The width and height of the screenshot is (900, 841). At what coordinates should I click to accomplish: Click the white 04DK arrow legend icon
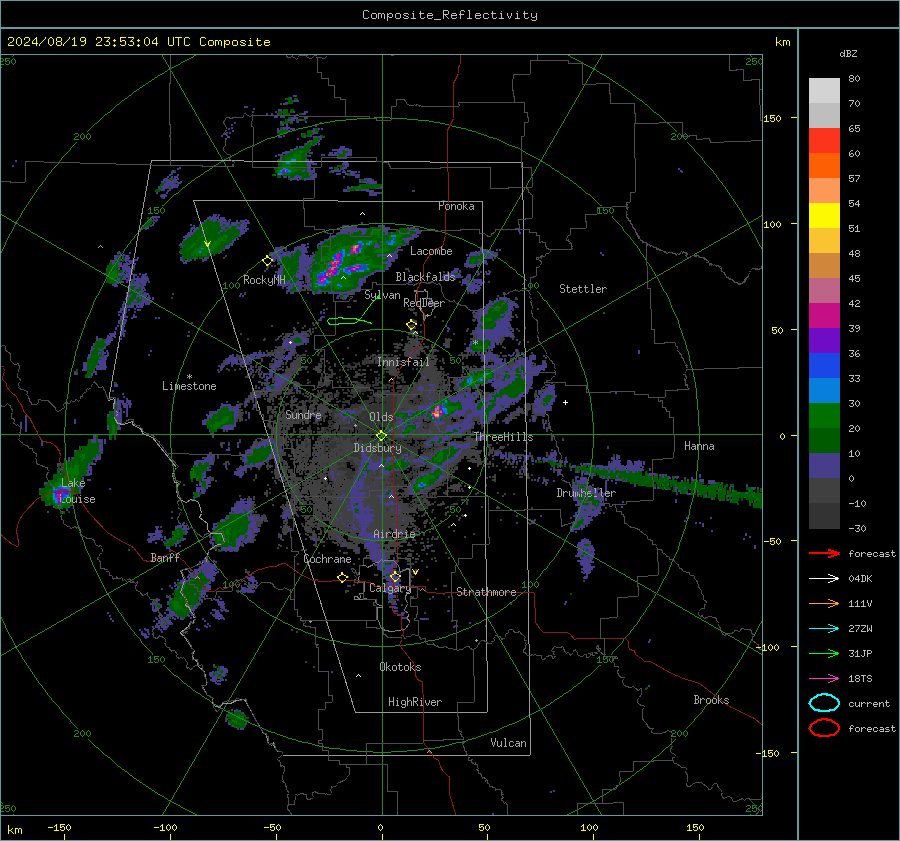click(x=824, y=579)
